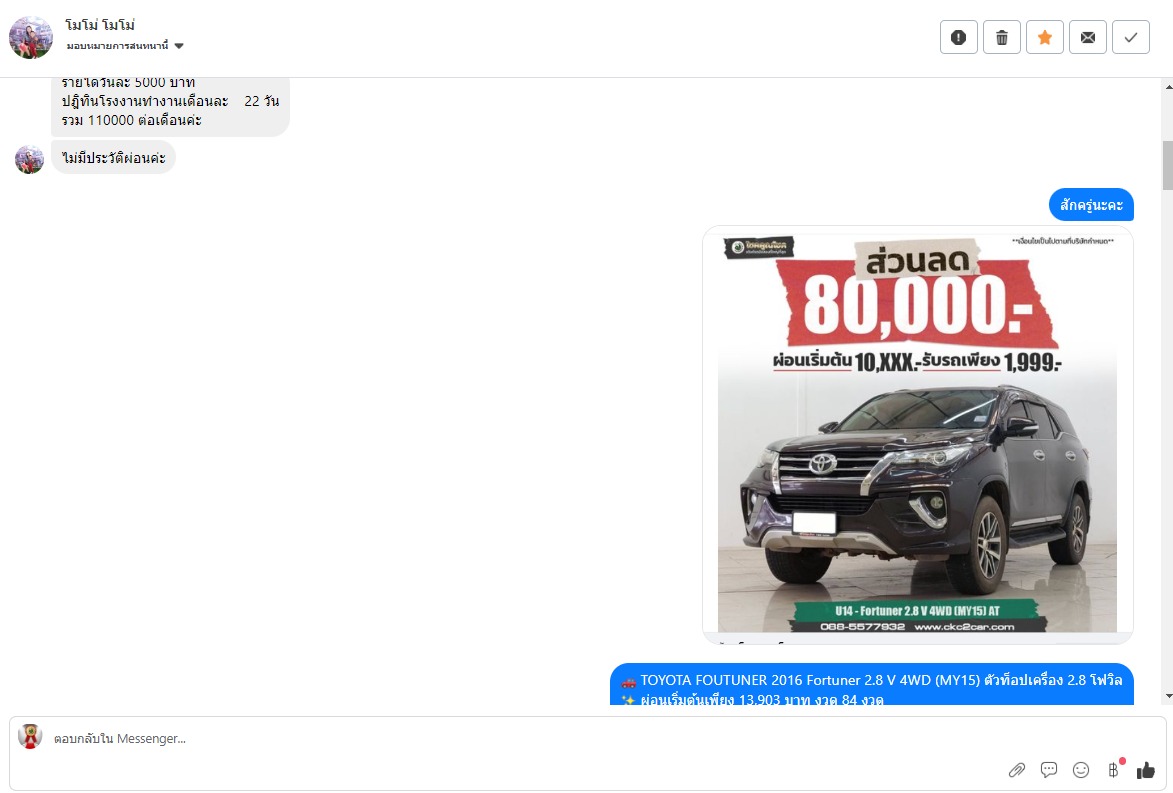Click page avatar beside reply box
Image resolution: width=1173 pixels, height=793 pixels.
[31, 737]
